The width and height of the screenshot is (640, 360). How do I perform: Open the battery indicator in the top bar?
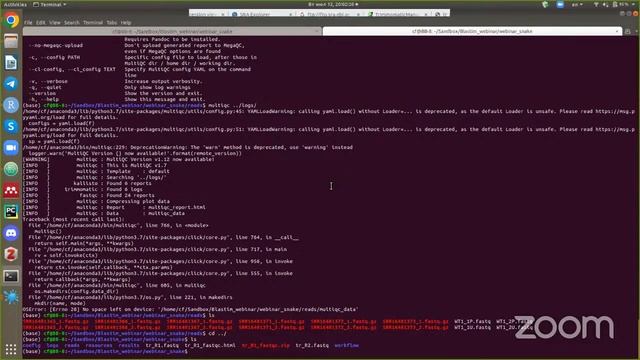620,4
